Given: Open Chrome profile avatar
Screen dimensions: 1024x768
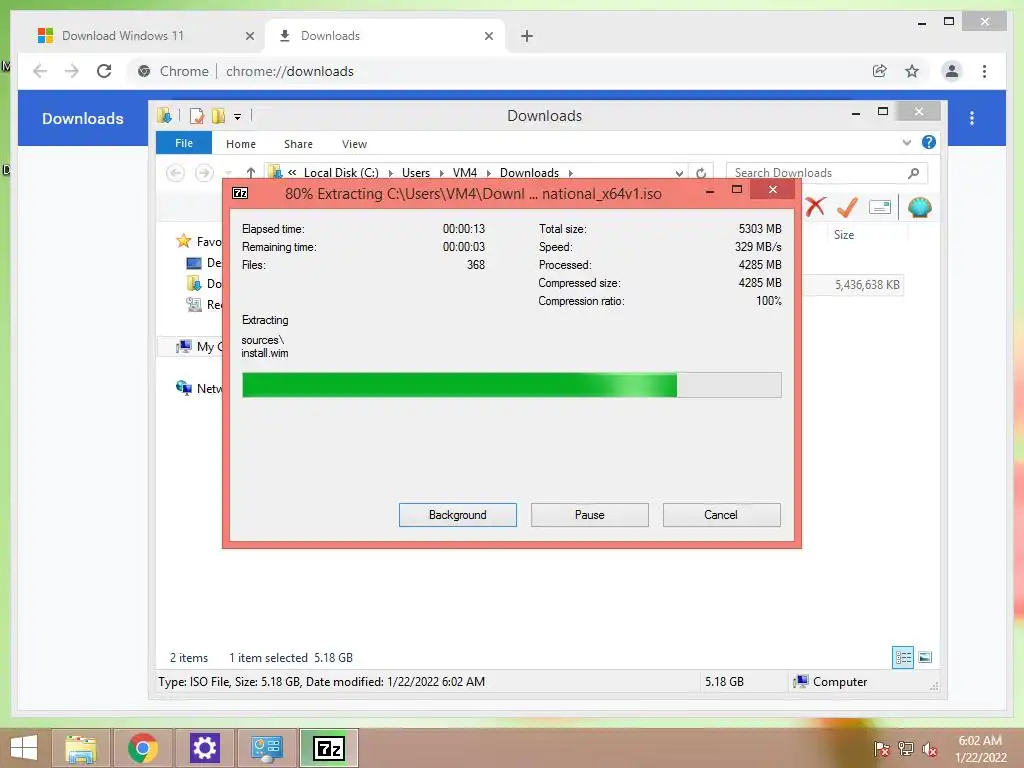Looking at the screenshot, I should (x=952, y=71).
